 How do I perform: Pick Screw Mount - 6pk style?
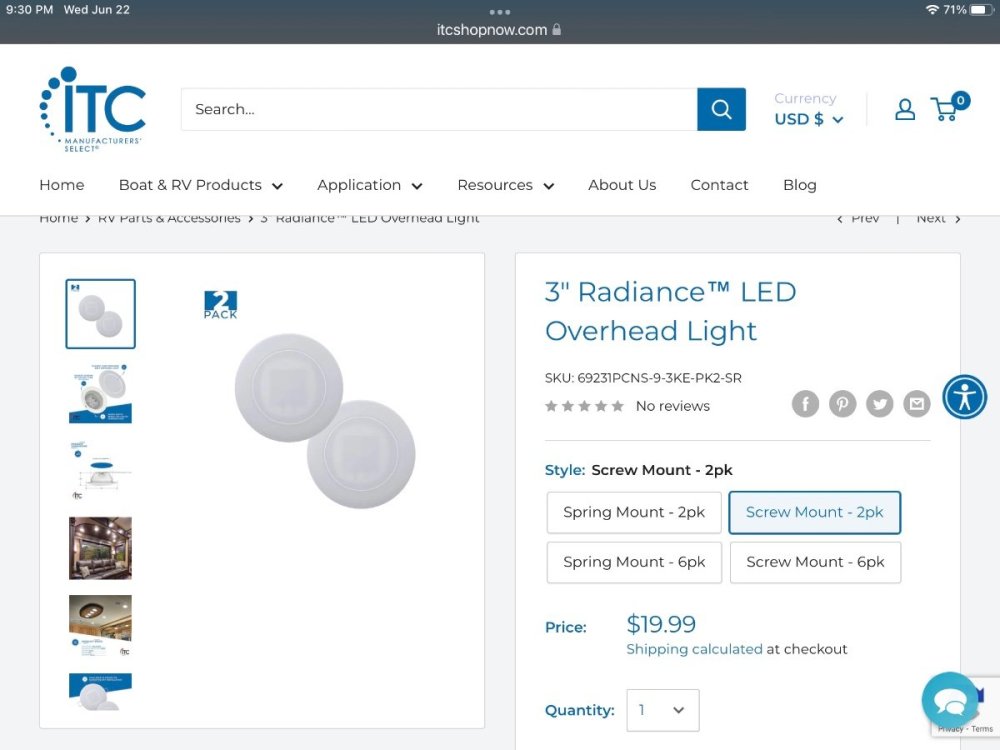[815, 562]
